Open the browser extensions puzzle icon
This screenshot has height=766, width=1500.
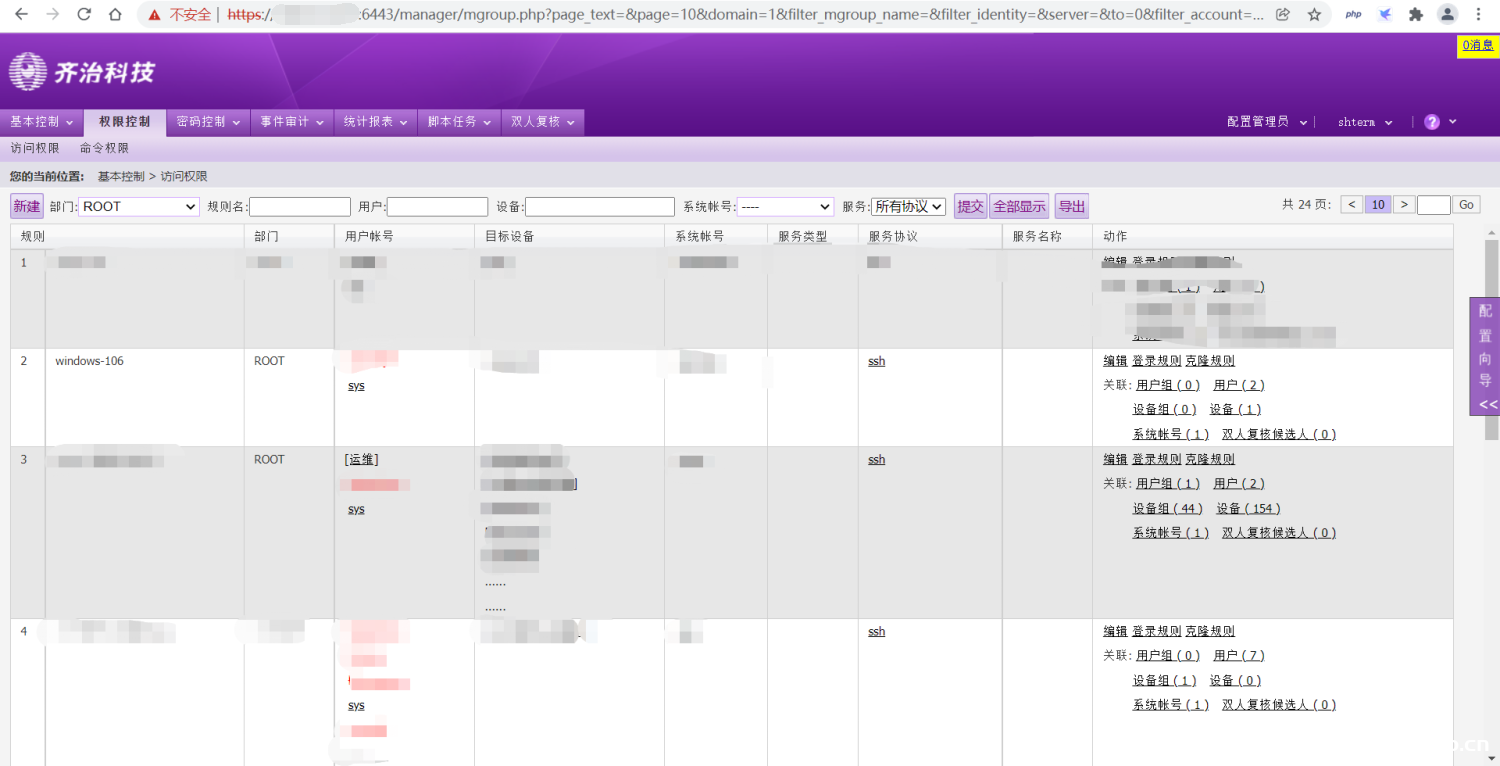1415,15
